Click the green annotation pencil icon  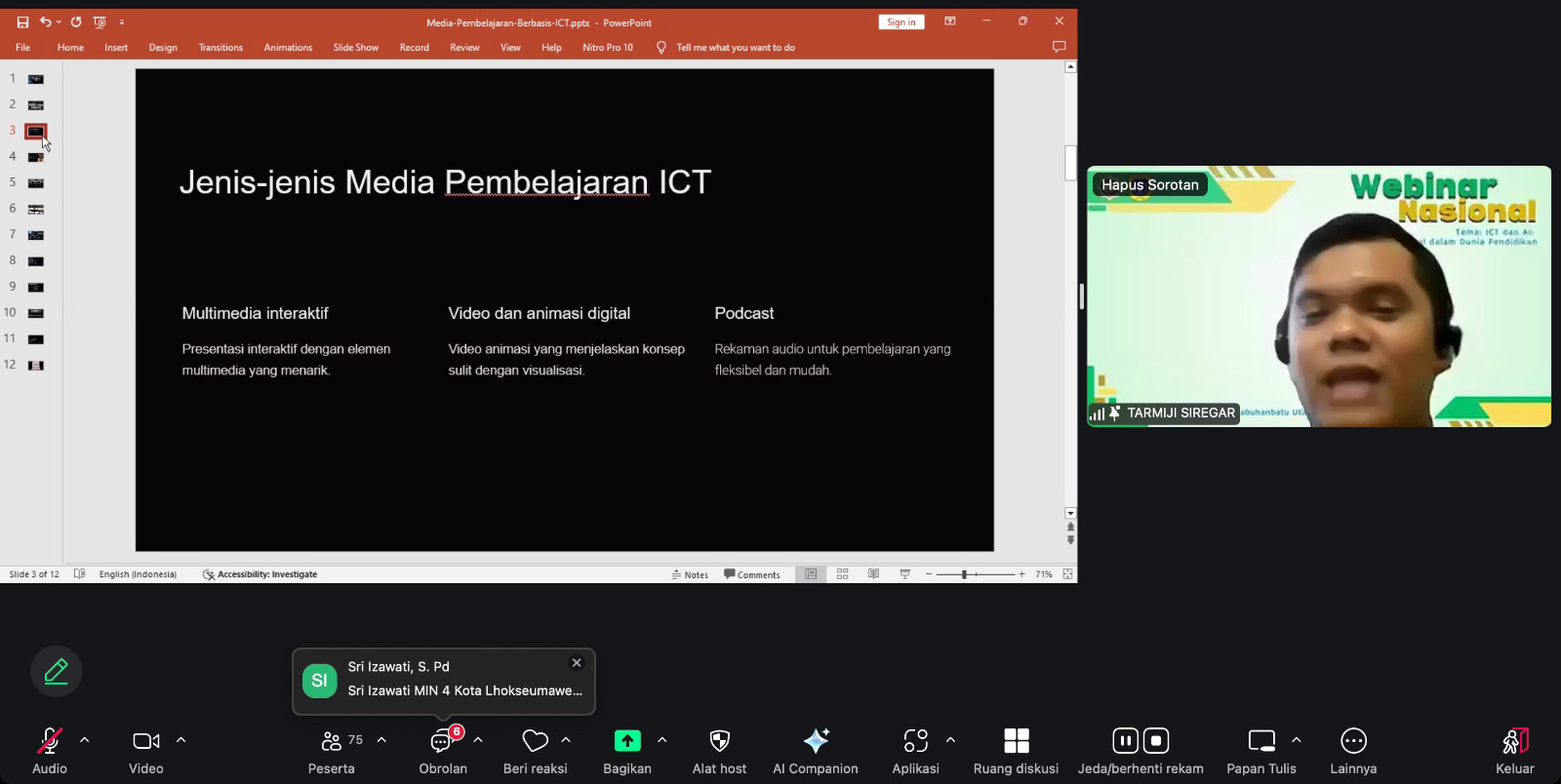point(57,672)
